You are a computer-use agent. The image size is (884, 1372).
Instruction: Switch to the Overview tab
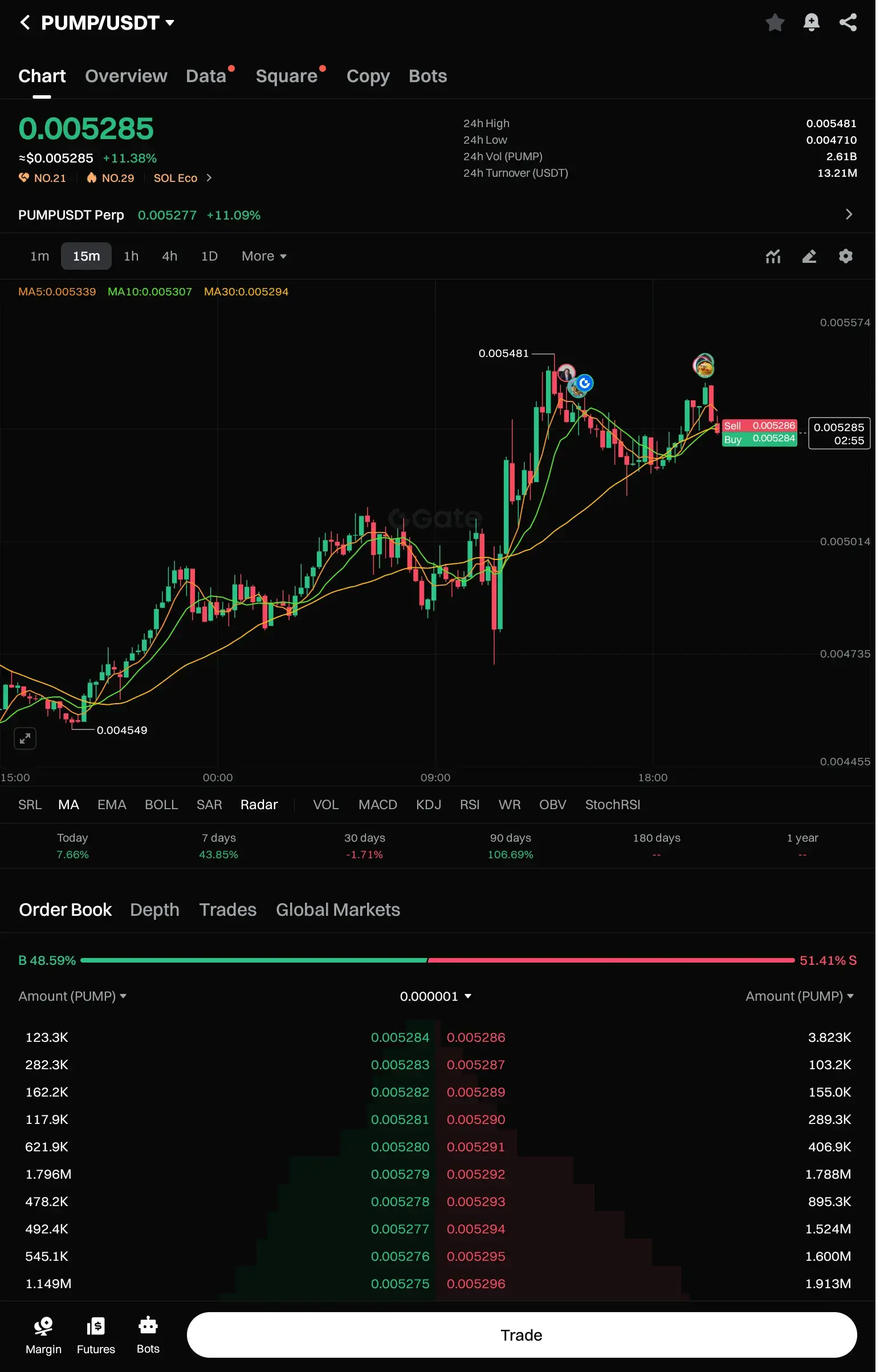point(127,76)
